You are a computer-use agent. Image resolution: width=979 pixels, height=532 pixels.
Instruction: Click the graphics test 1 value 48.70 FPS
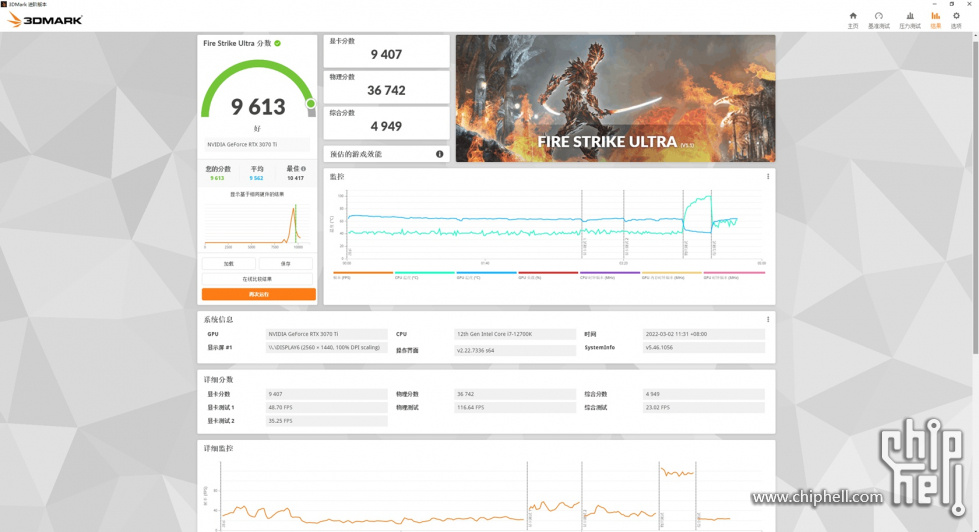(x=327, y=407)
